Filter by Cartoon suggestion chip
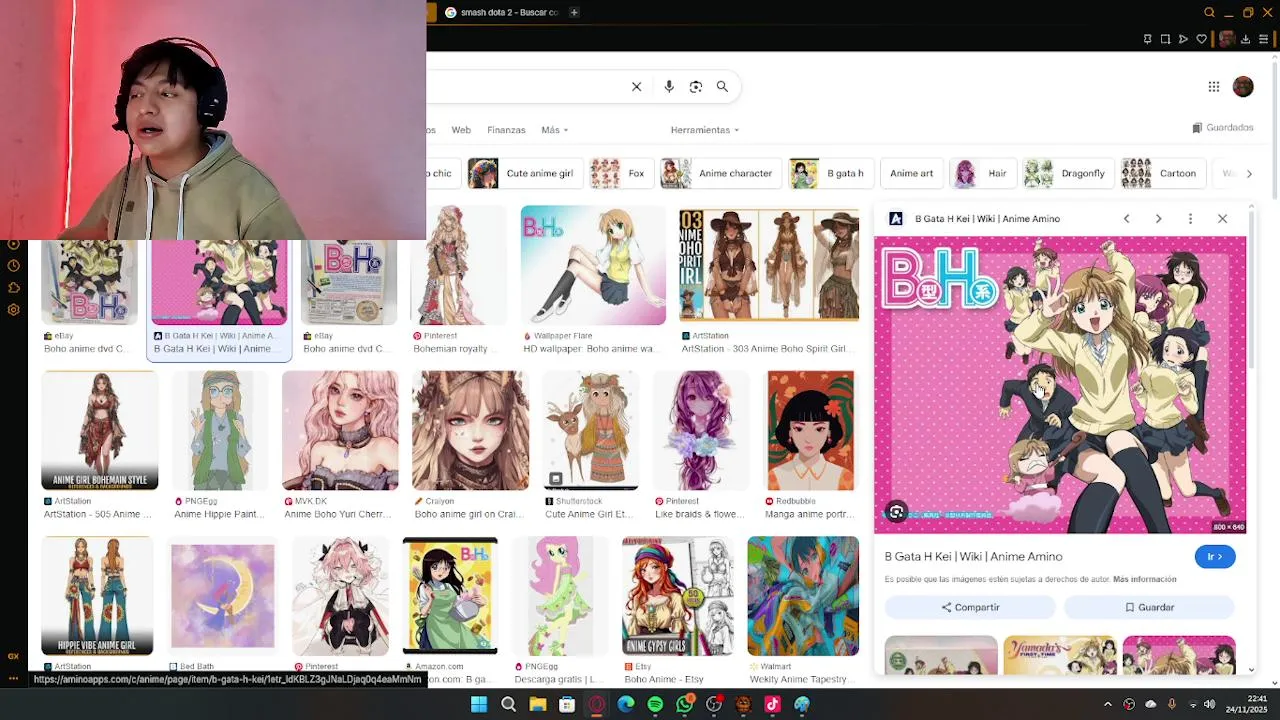Viewport: 1280px width, 720px height. 1161,173
